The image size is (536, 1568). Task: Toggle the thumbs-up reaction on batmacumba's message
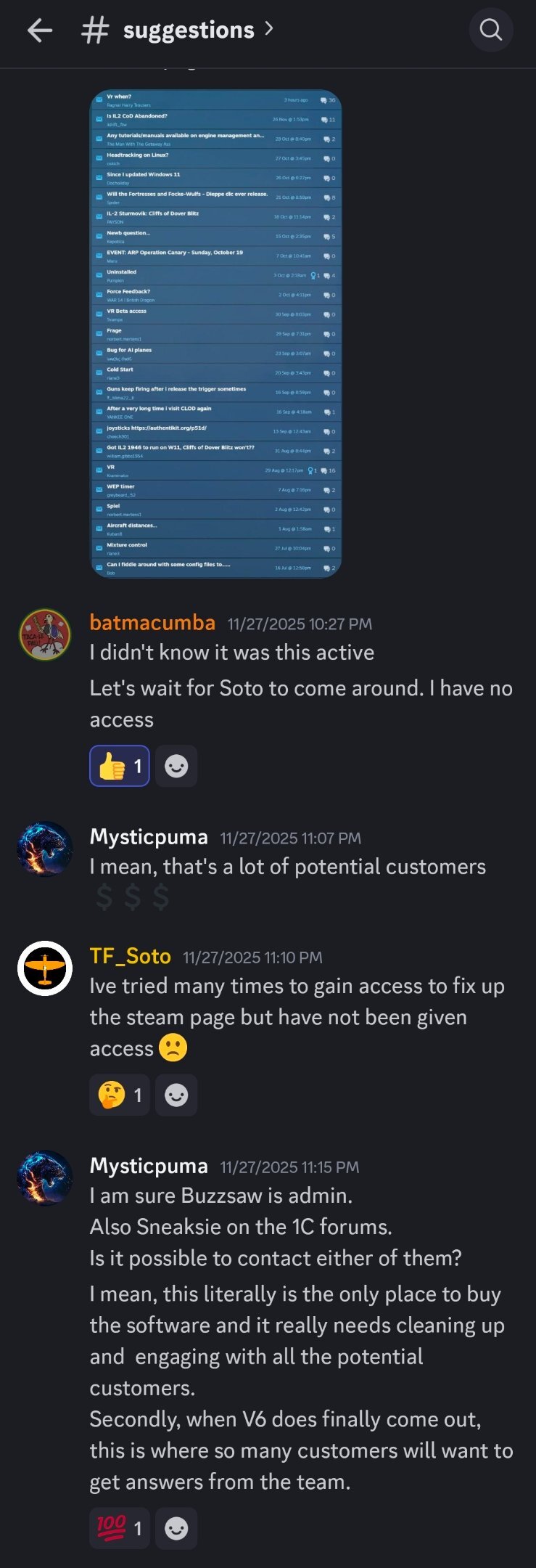(119, 766)
